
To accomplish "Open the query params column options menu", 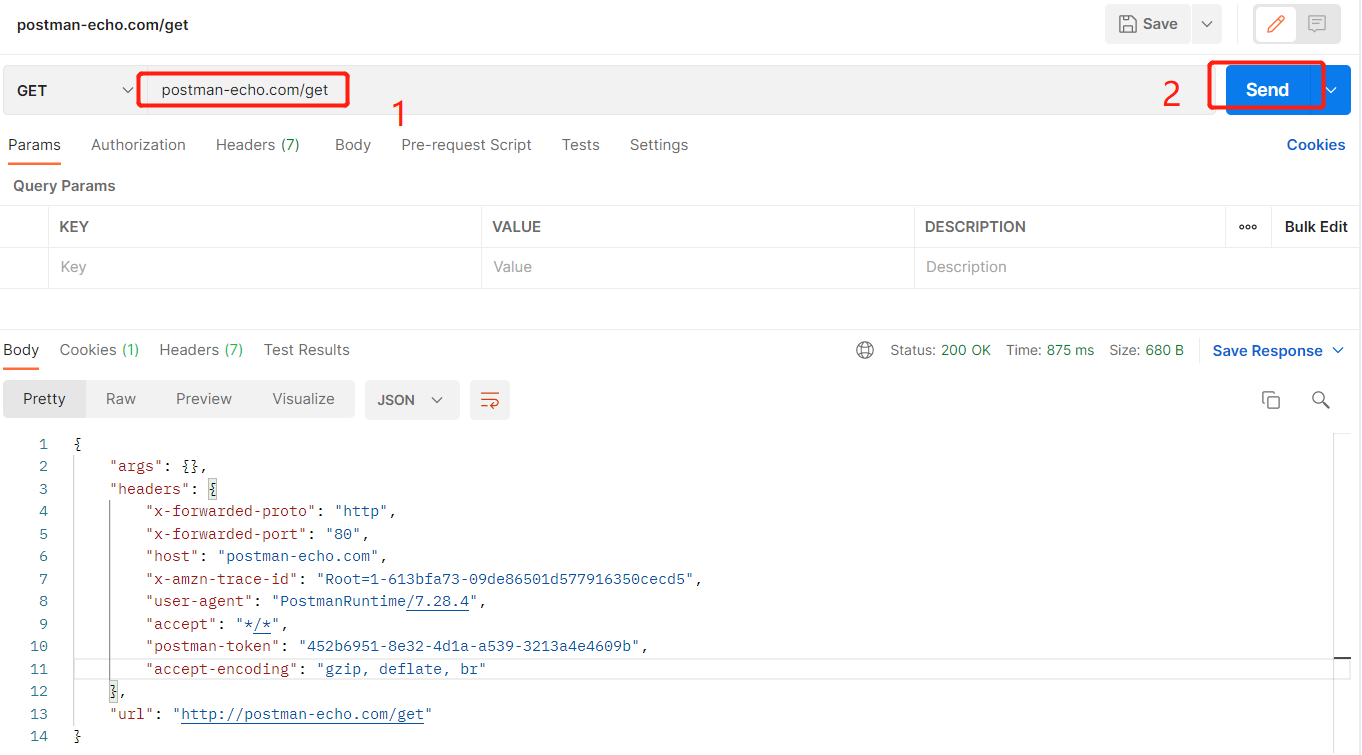I will point(1248,227).
